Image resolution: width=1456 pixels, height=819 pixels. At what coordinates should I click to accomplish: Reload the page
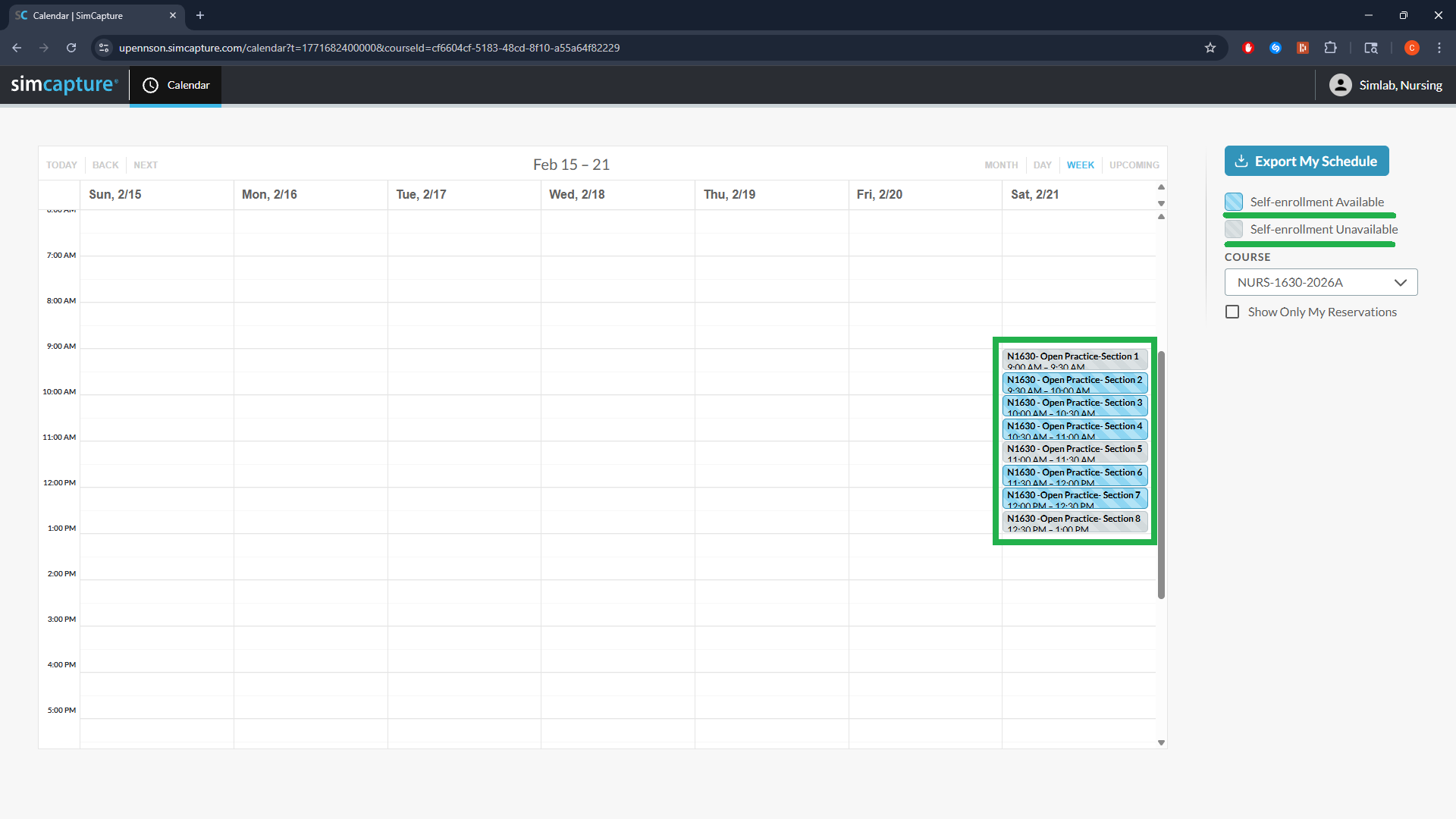(71, 48)
